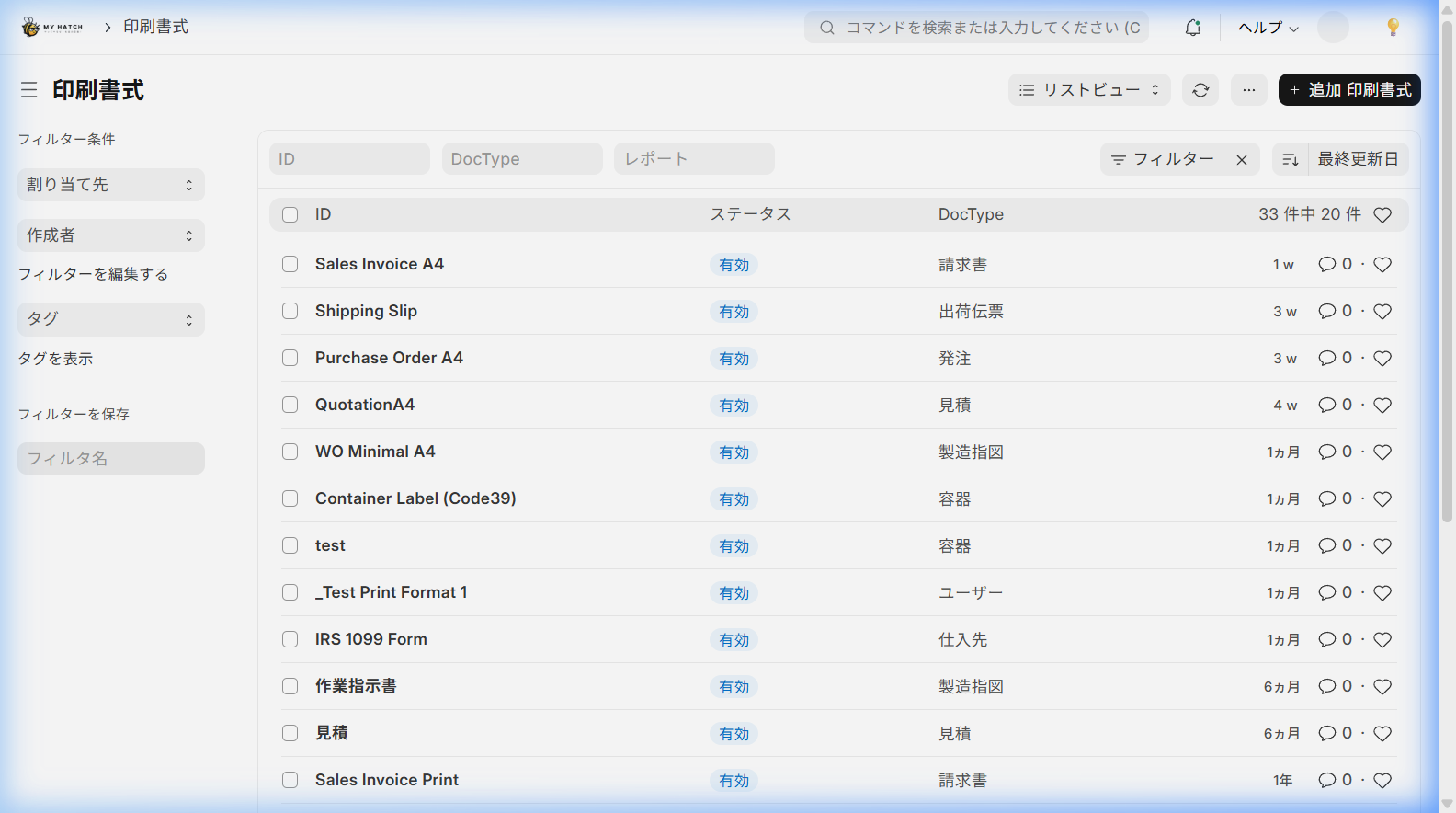Click the notification bell icon

(1192, 28)
